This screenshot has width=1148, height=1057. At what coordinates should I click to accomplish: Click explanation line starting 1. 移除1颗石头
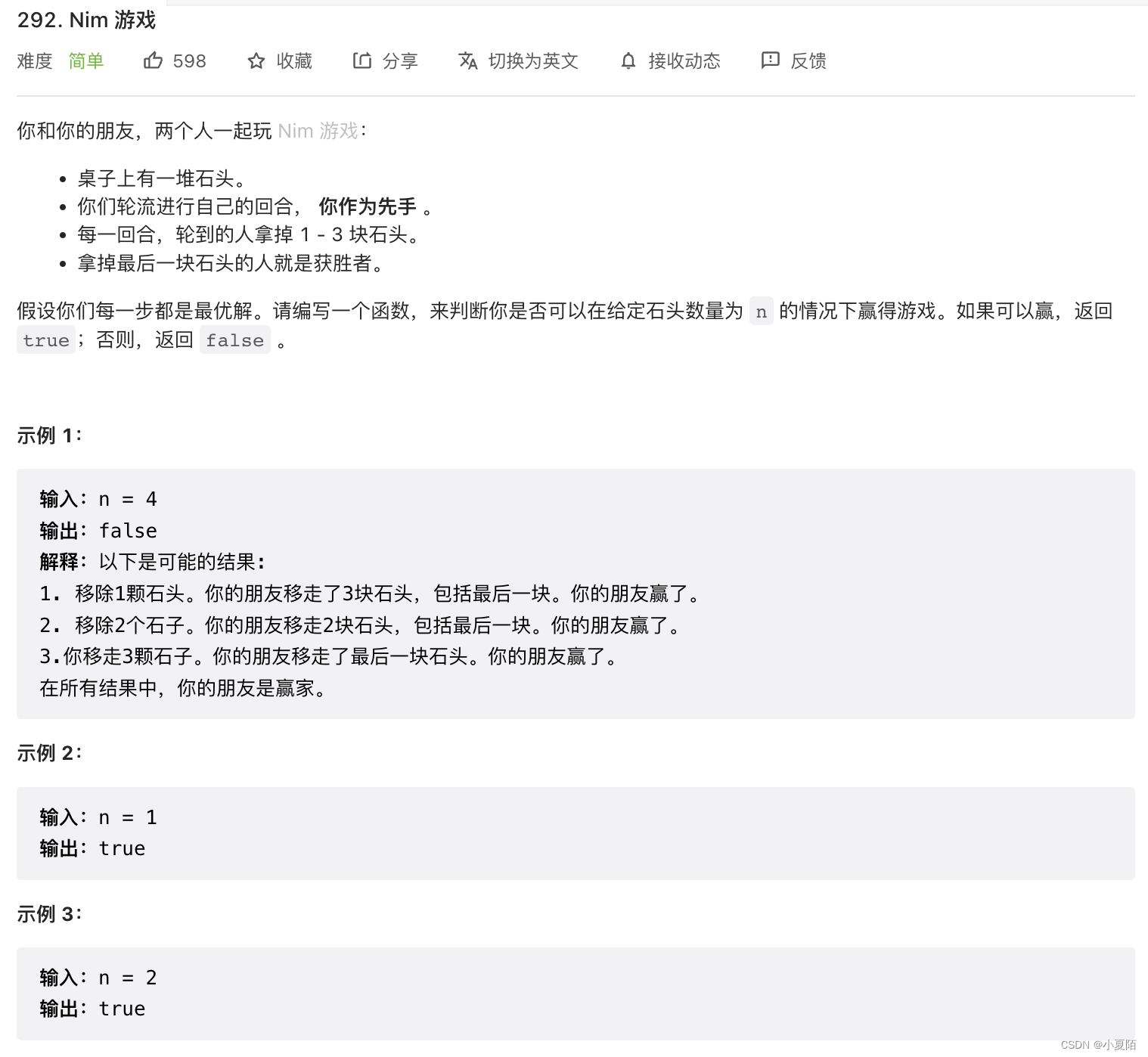[371, 594]
